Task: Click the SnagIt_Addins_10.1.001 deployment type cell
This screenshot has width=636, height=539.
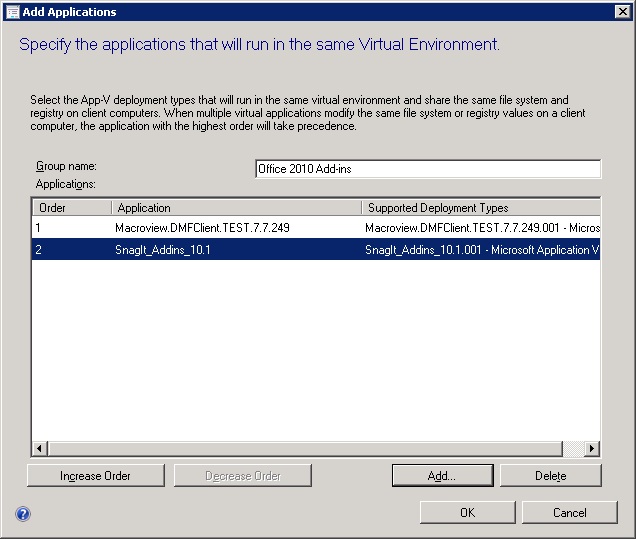Action: pos(481,250)
